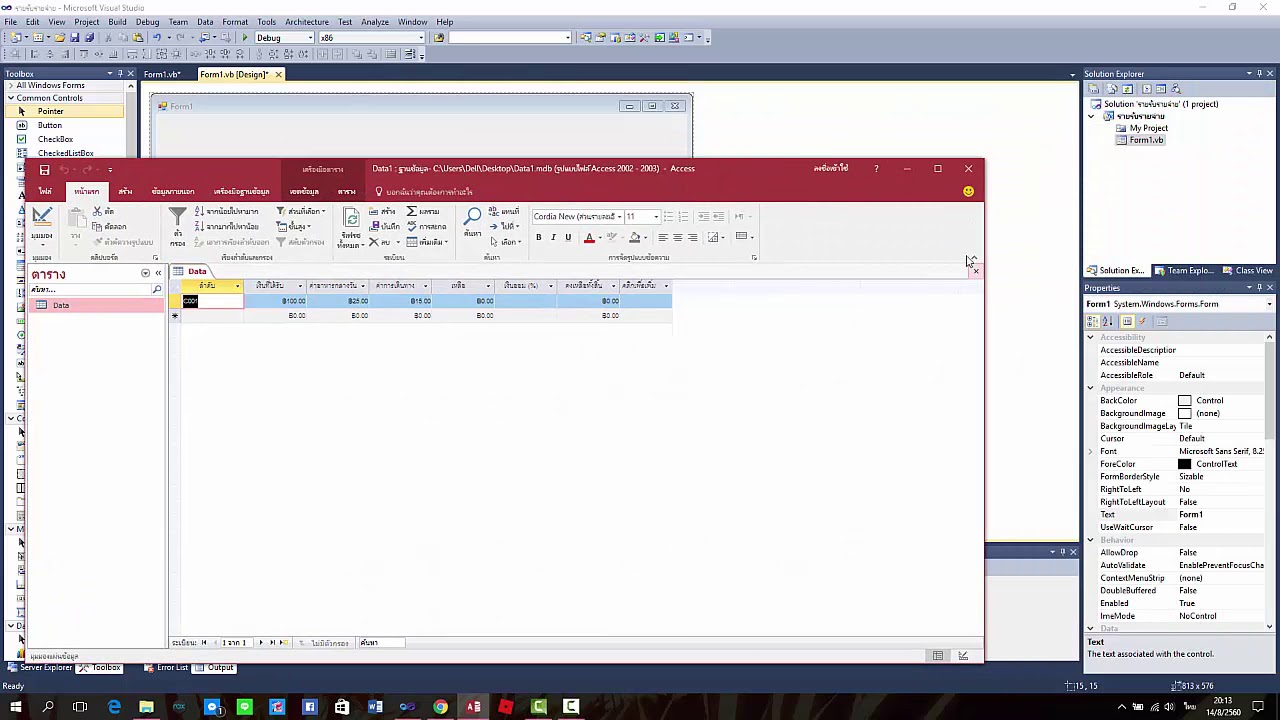Click the Events lightning icon in Properties panel
Screen dimensions: 1280x720
1143,321
